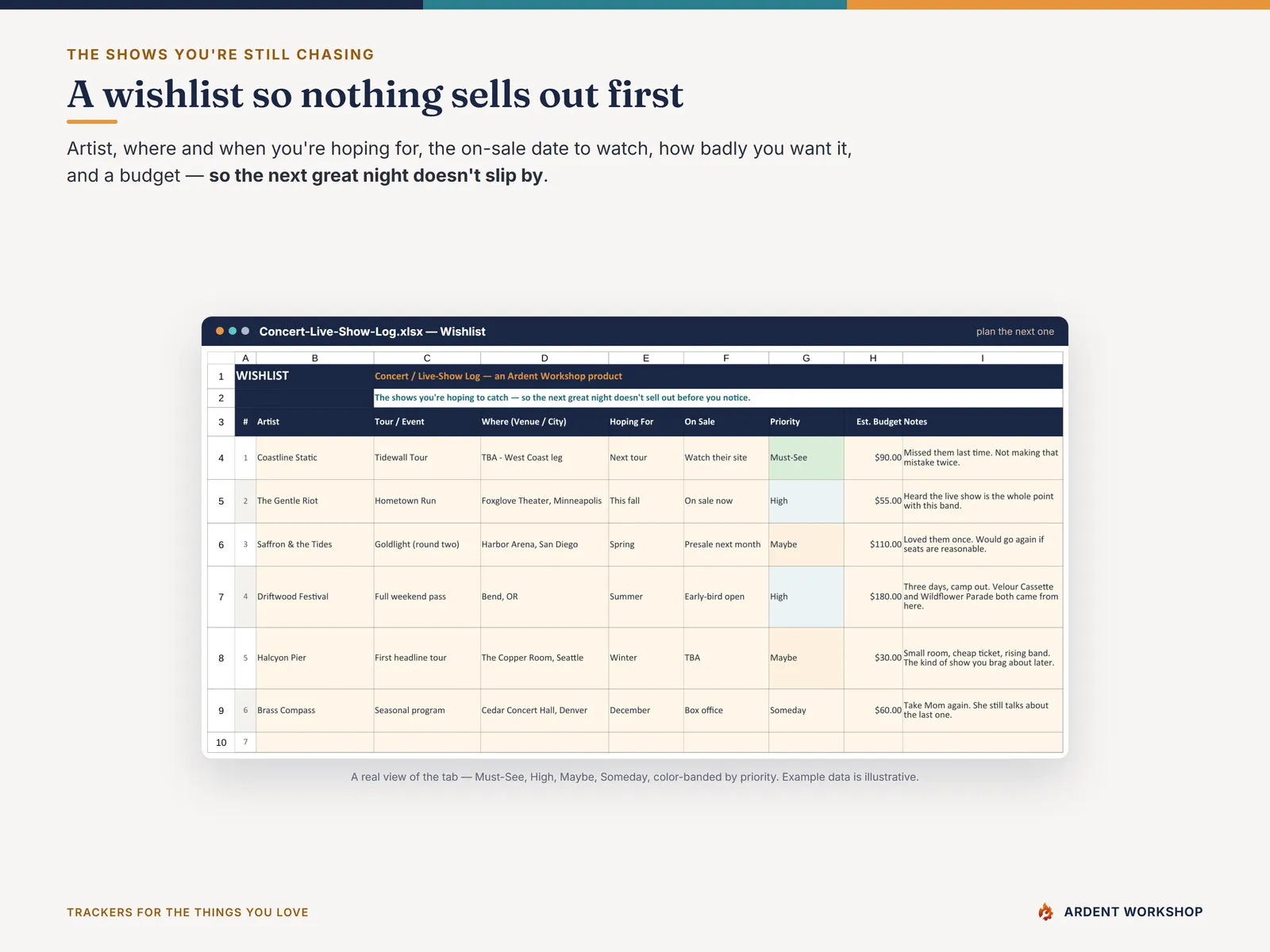Click the 'A wishlist so nothing sells out first' headline

(x=375, y=94)
